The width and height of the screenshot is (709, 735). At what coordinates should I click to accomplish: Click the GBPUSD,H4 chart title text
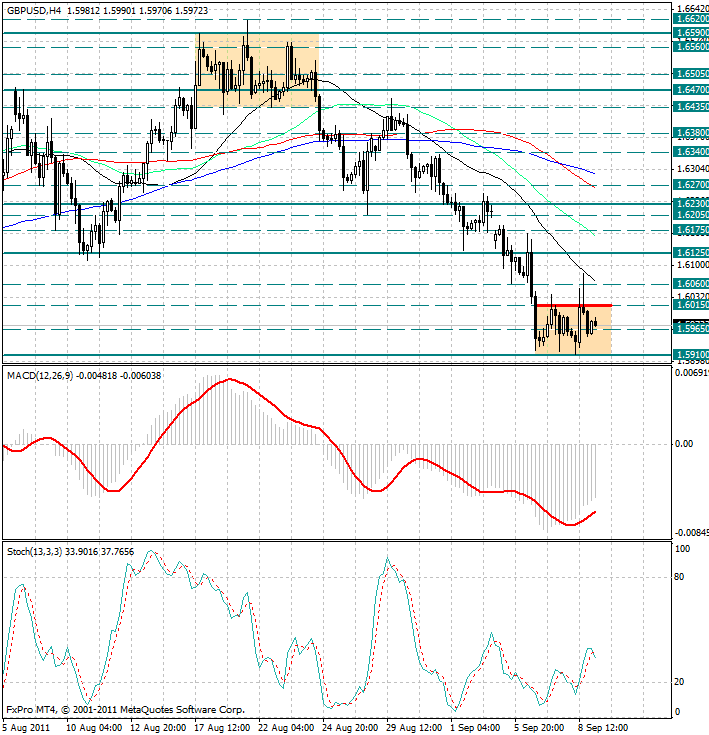tap(32, 9)
